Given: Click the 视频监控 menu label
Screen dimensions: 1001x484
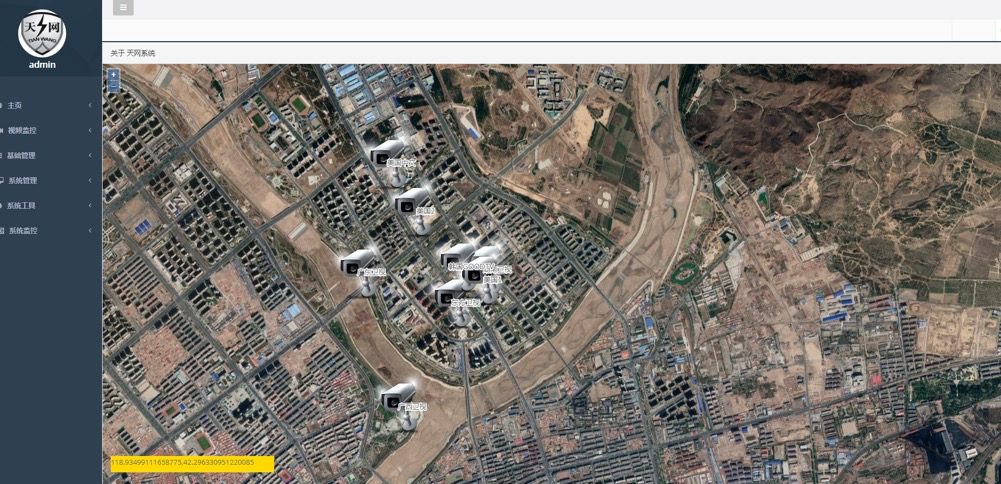Looking at the screenshot, I should pyautogui.click(x=22, y=130).
